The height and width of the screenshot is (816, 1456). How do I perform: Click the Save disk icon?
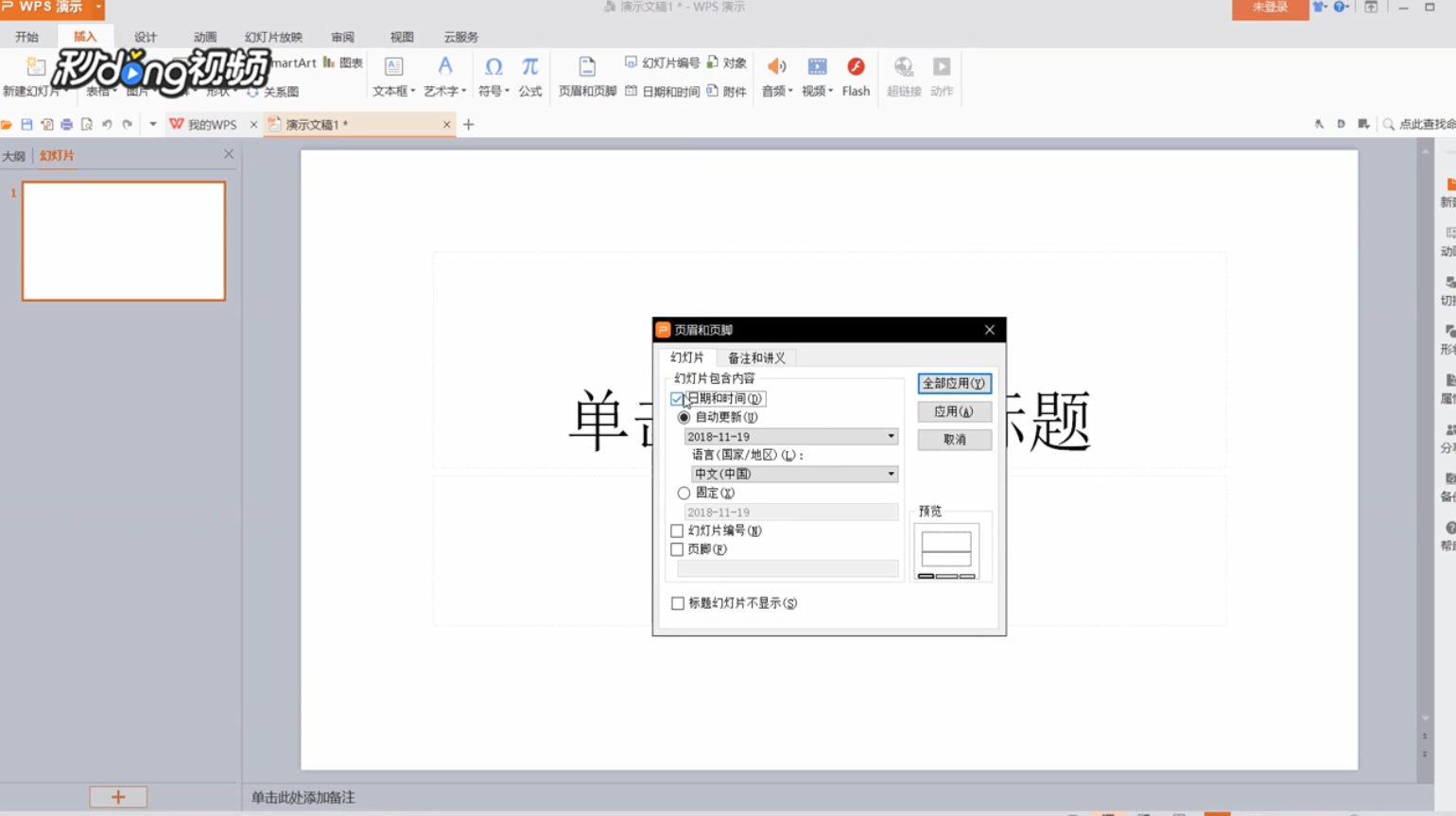coord(26,125)
